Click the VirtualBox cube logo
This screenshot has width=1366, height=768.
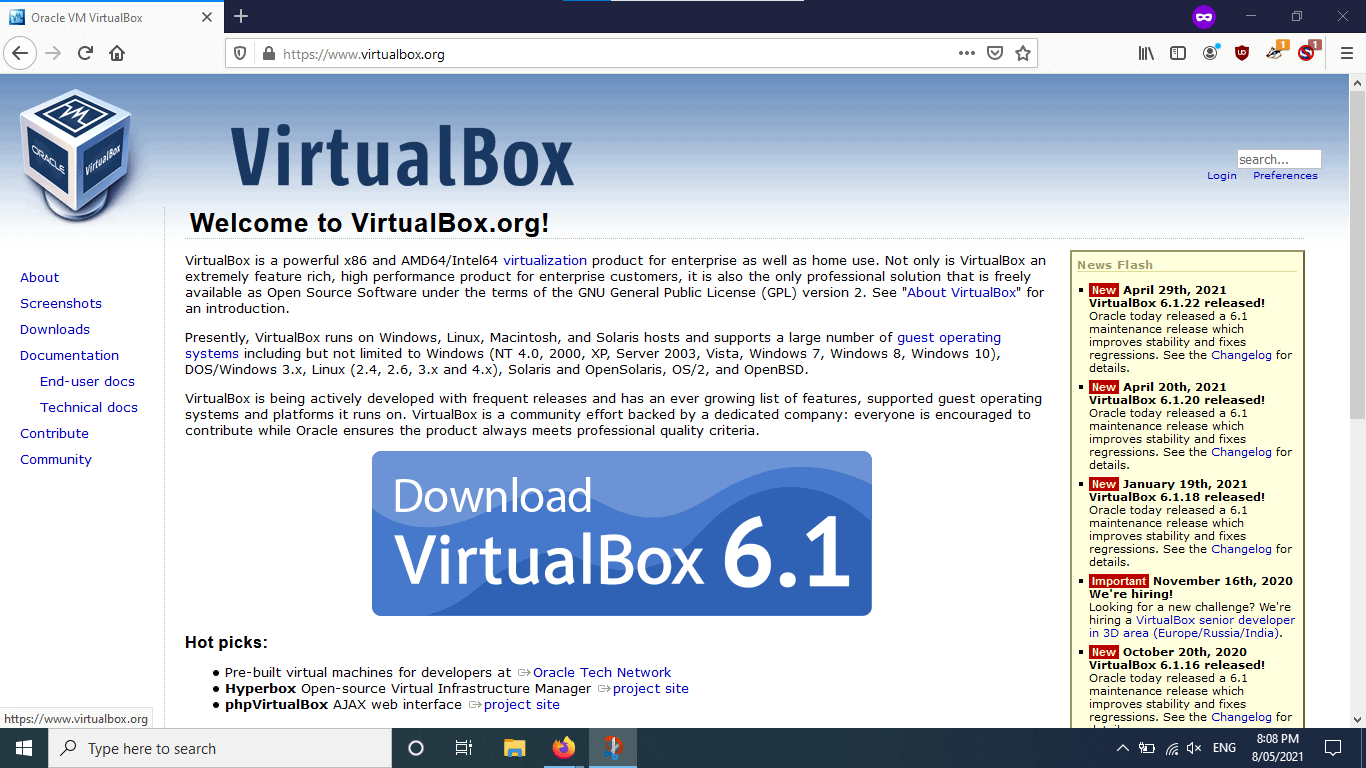click(x=76, y=155)
